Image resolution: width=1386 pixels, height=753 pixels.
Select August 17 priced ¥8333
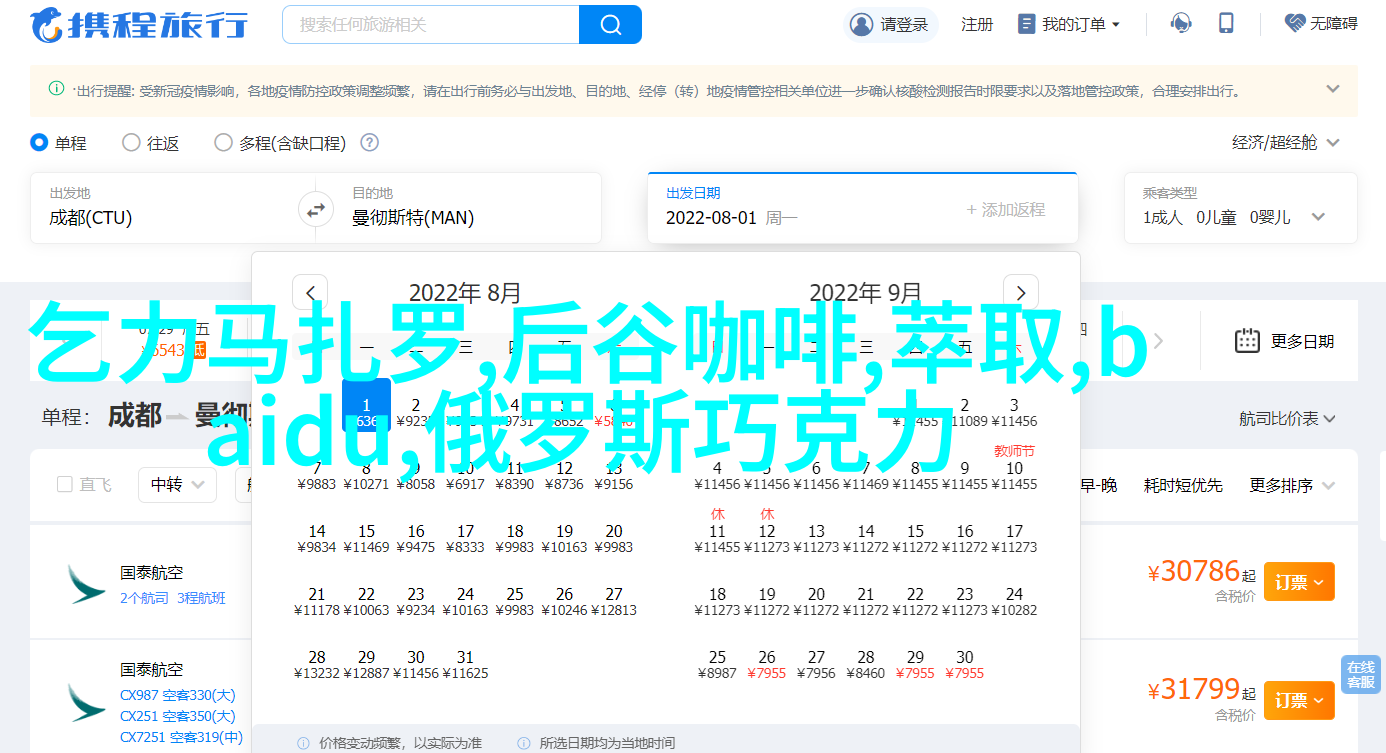[465, 538]
